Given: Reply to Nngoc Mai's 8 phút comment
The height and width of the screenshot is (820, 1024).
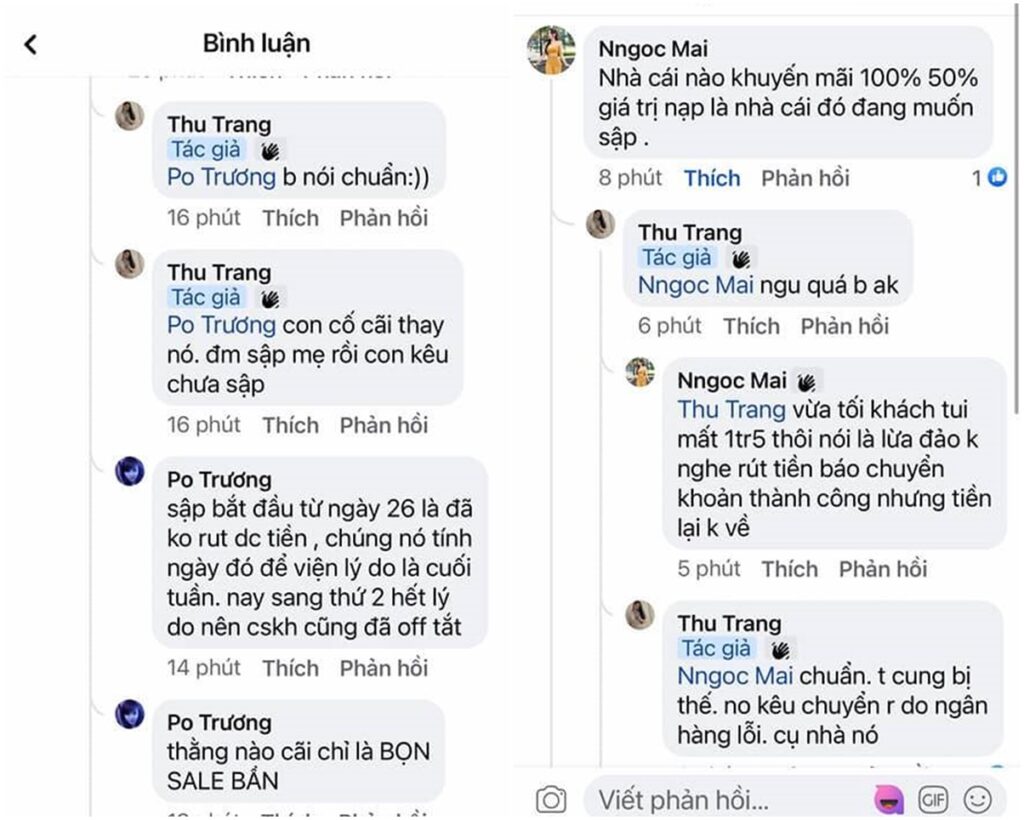Looking at the screenshot, I should 805,178.
